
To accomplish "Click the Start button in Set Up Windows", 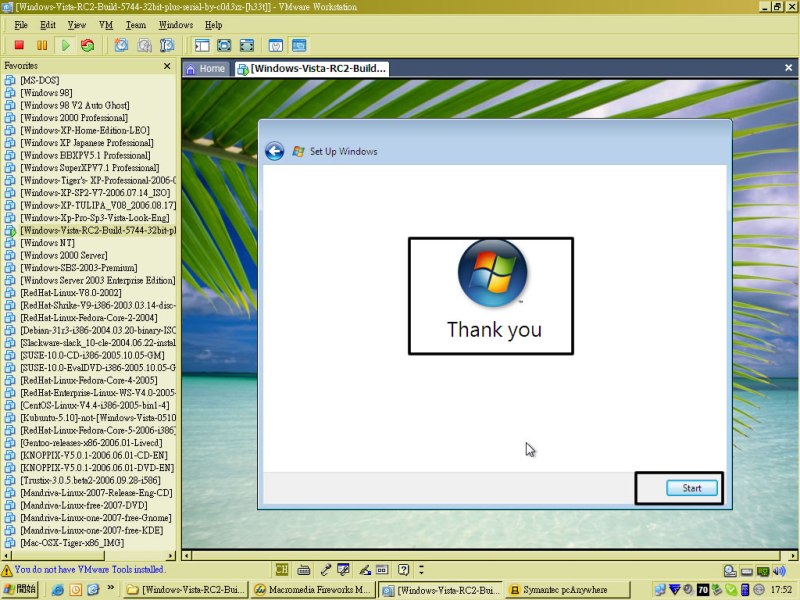I will 691,488.
